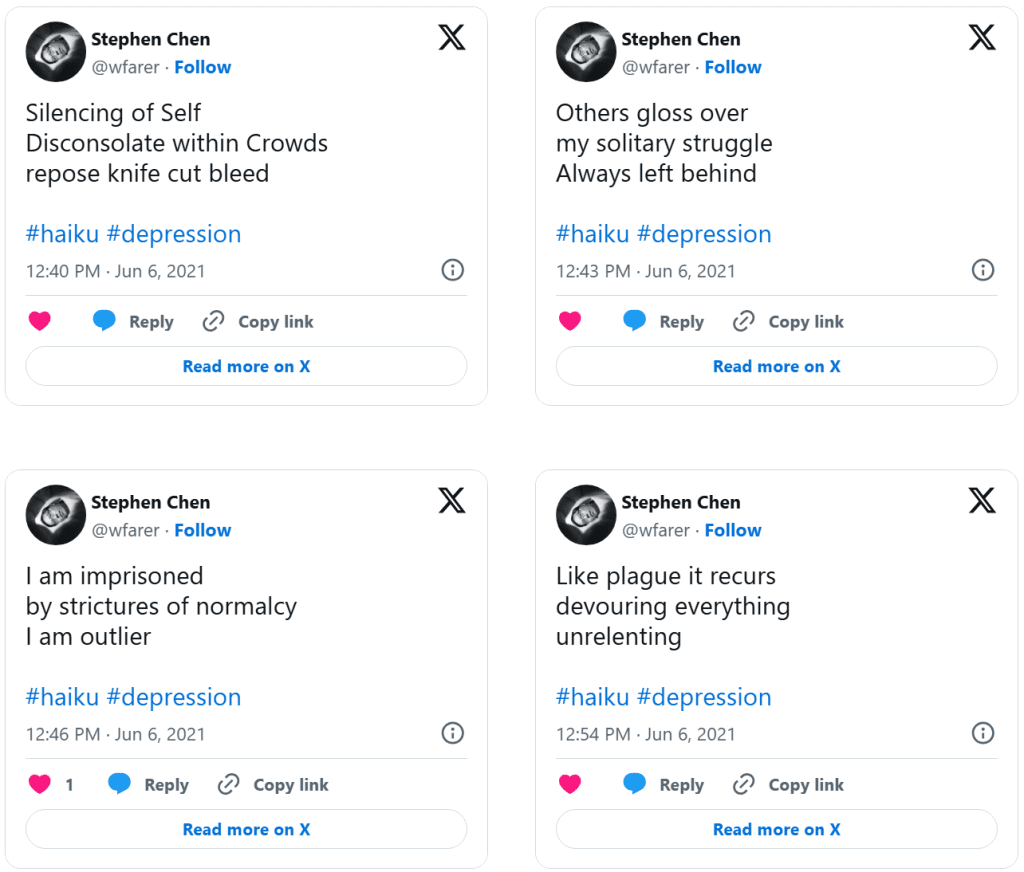Click the X logo on 'I am imprisoned' tweet
Viewport: 1024px width, 872px height.
pyautogui.click(x=452, y=501)
